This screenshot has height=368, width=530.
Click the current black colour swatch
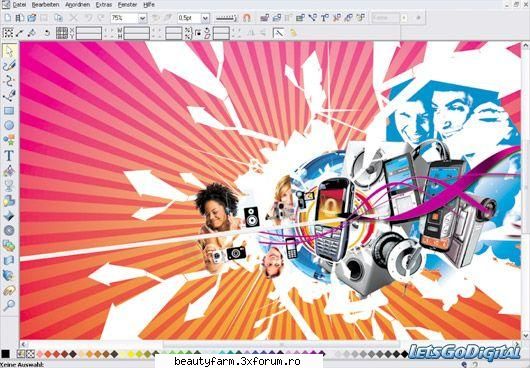pyautogui.click(x=5, y=354)
